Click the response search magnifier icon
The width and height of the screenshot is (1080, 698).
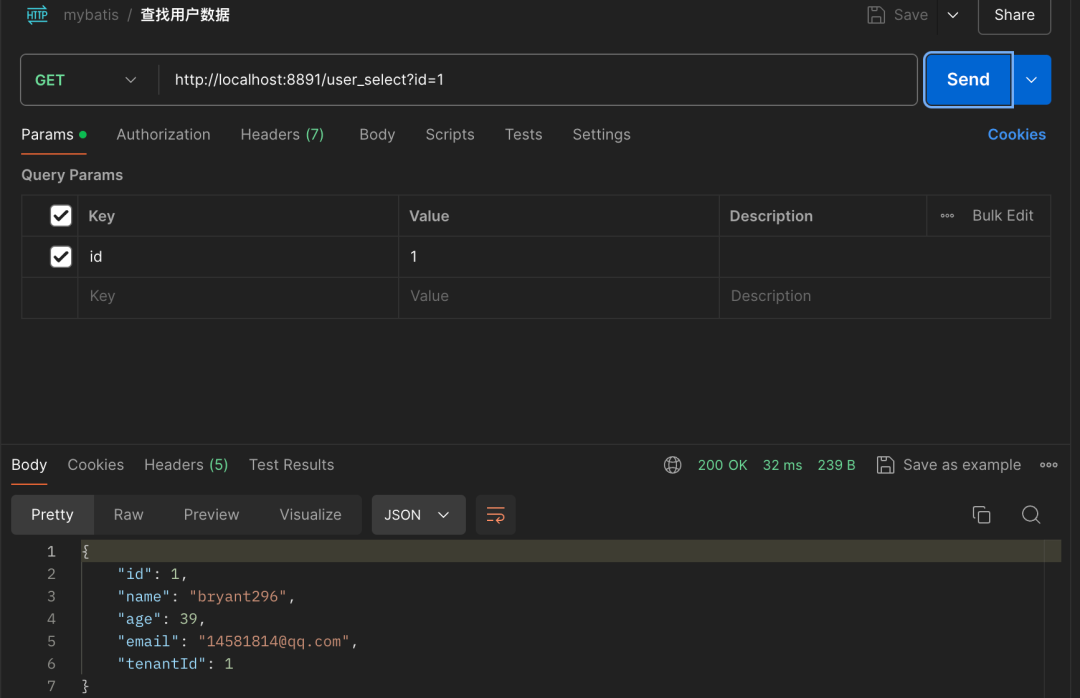coord(1030,515)
